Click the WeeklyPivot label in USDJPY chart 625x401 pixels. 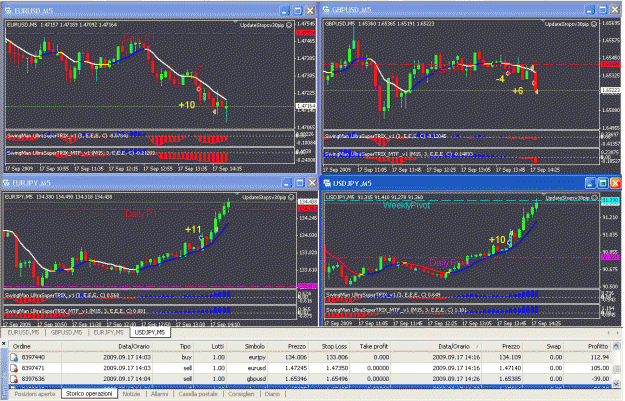point(406,206)
